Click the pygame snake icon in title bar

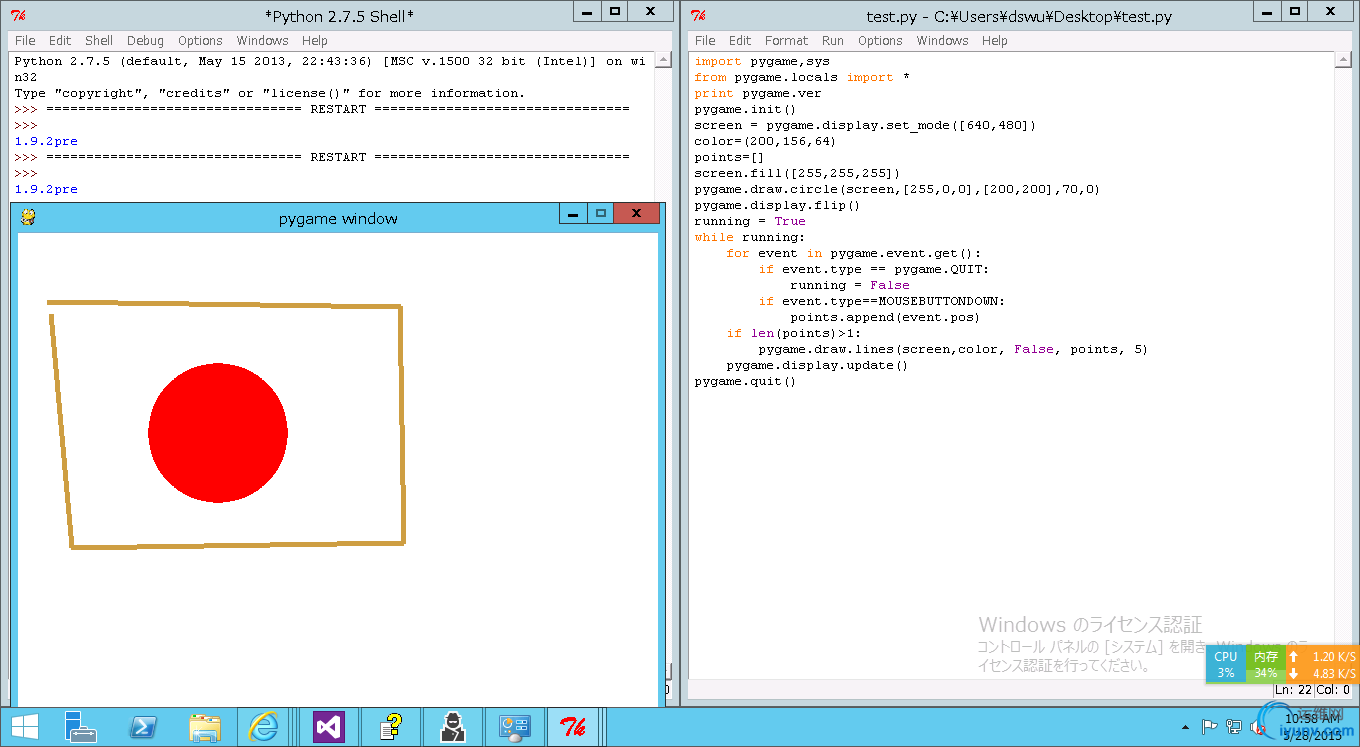[x=28, y=217]
